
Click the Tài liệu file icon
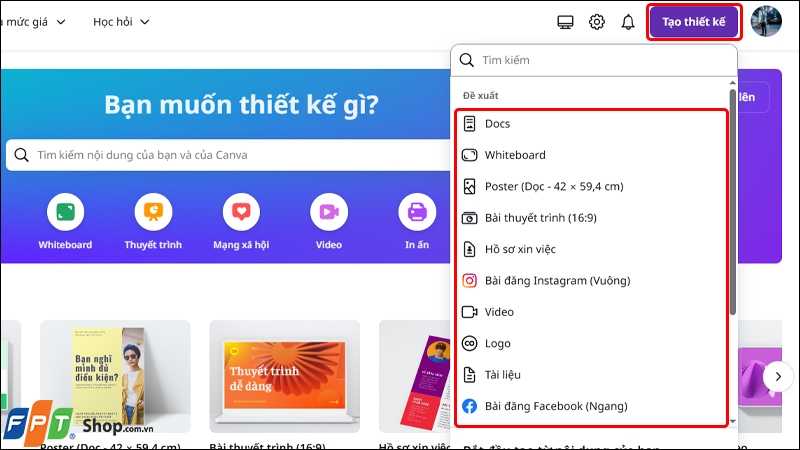[x=469, y=374]
